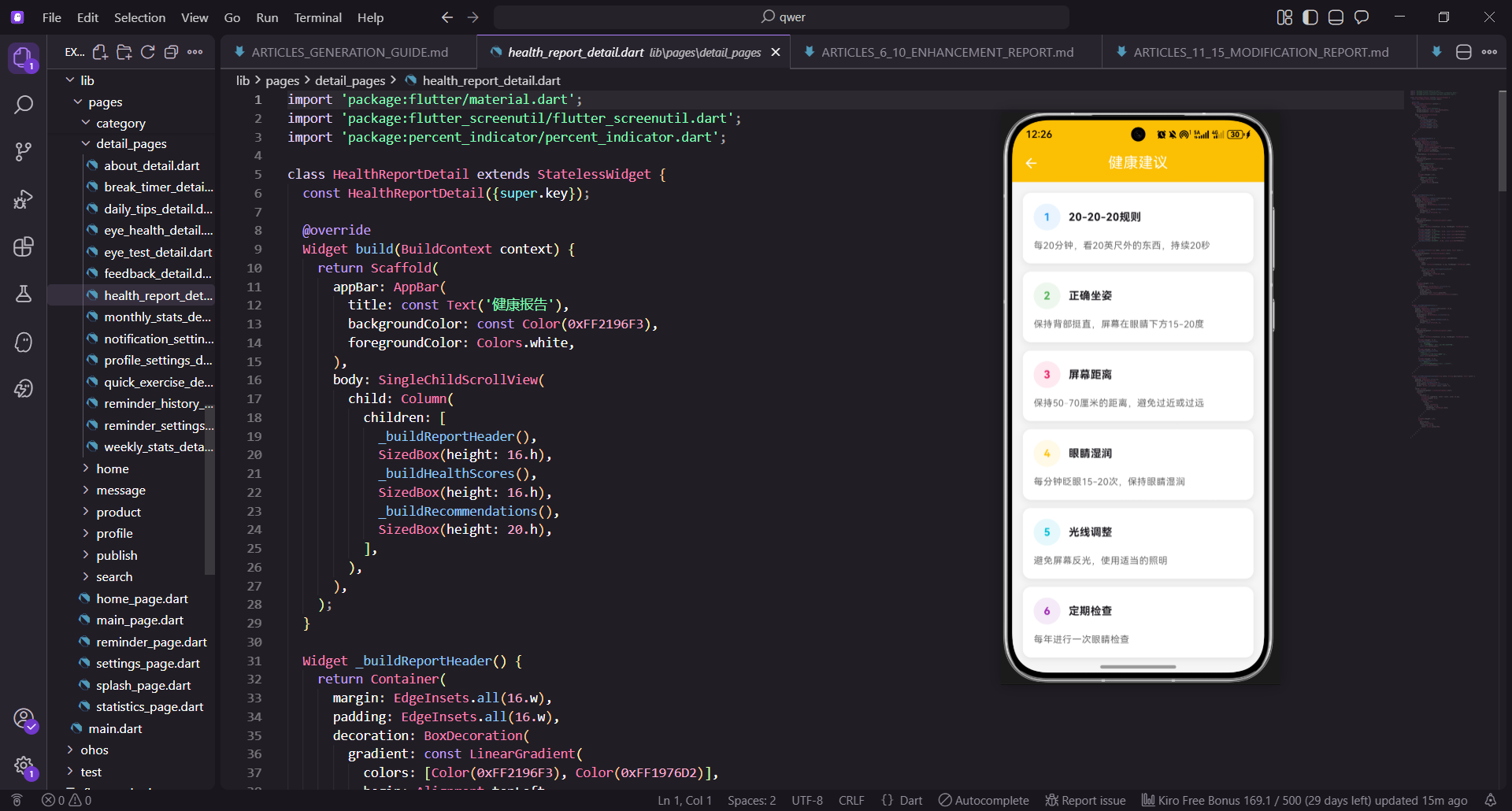1512x811 pixels.
Task: Switch to ARTICLES_GENERATION_GUIDE.md tab
Action: pos(349,52)
